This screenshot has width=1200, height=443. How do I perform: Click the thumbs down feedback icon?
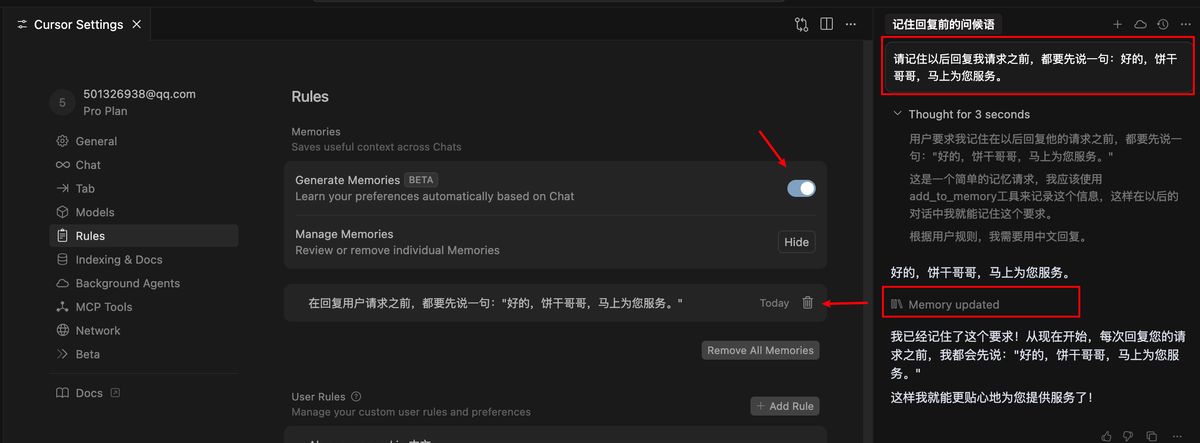point(1129,436)
